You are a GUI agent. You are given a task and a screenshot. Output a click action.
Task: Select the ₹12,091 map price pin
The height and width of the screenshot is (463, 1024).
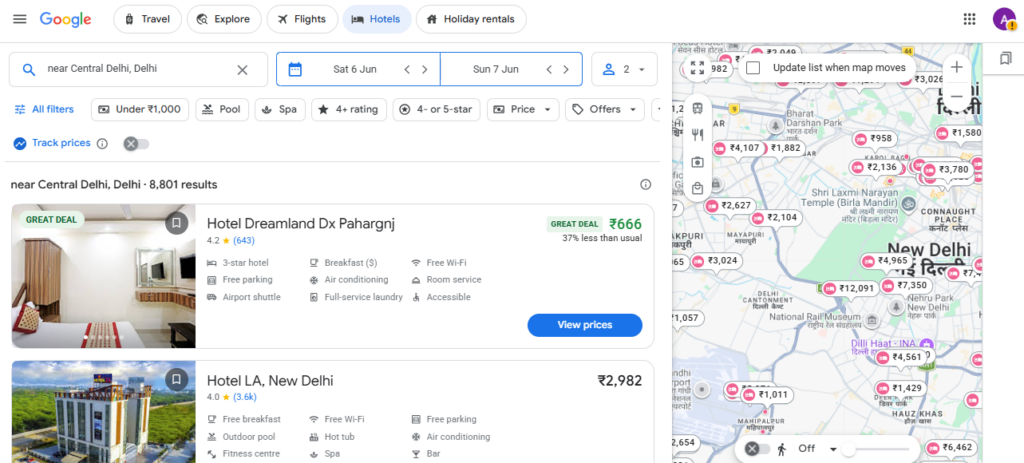[x=850, y=289]
